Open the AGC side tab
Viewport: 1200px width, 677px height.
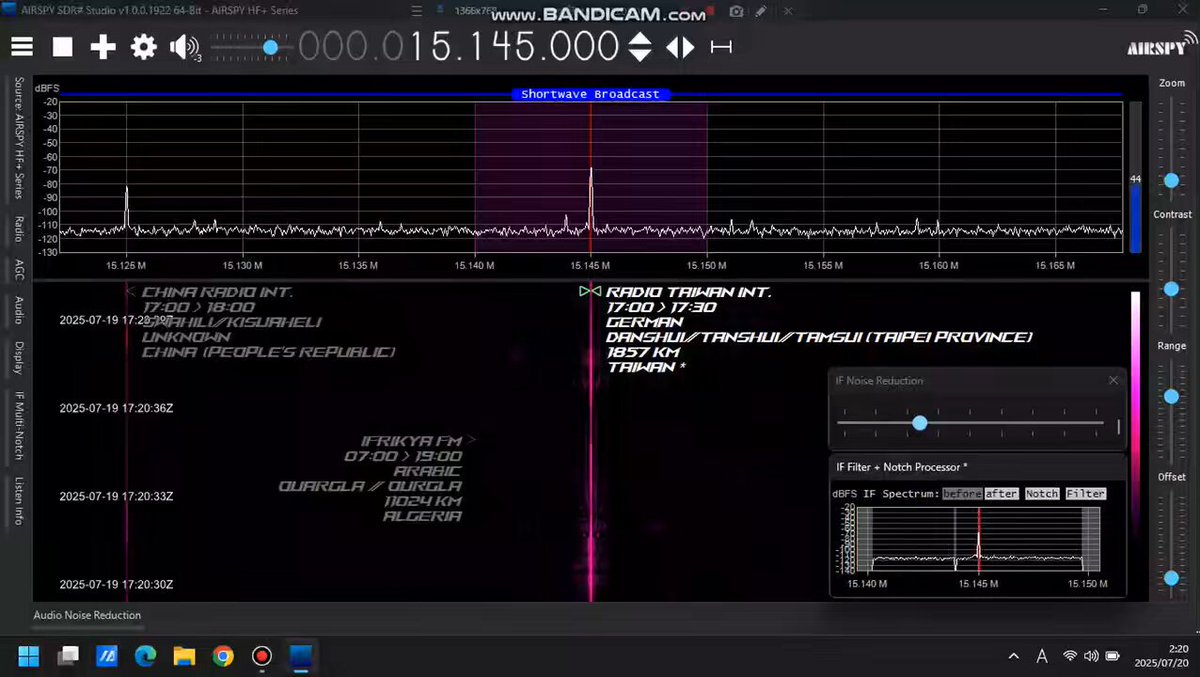(x=18, y=270)
